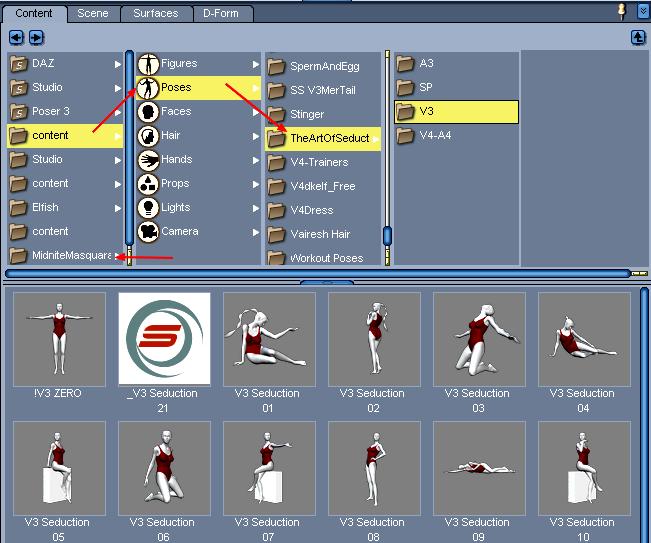Open the Vairesh Hair folder icon
The height and width of the screenshot is (543, 651).
point(276,235)
